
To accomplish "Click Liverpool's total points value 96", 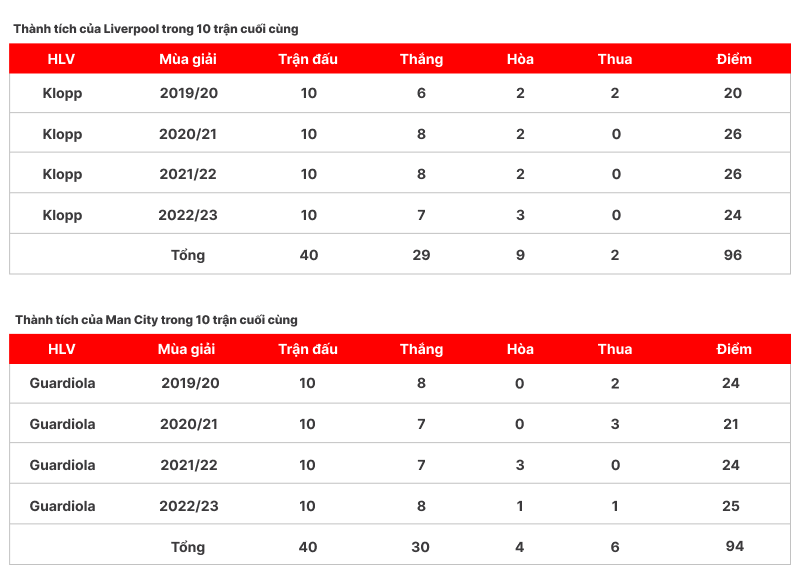I will coord(733,255).
